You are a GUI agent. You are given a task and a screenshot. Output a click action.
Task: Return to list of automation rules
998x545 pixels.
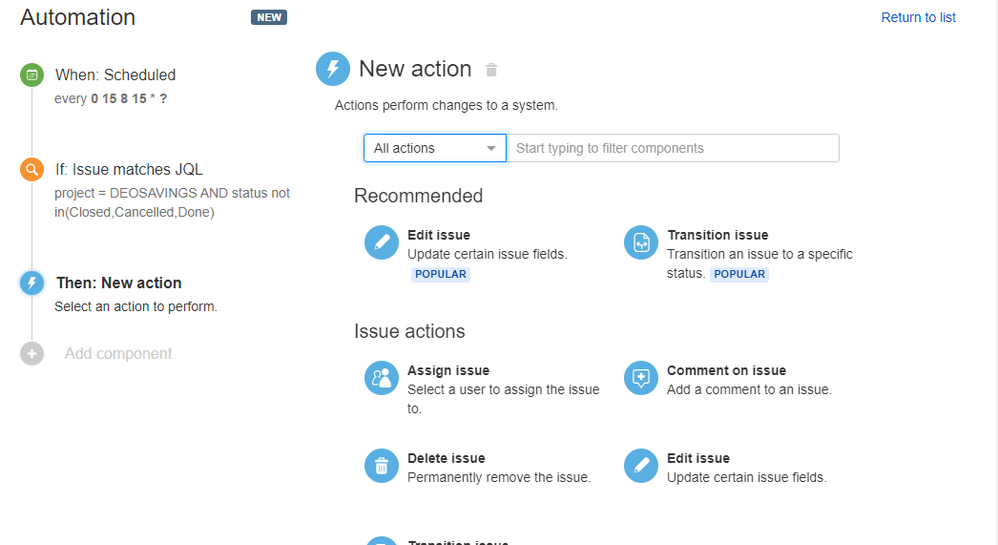[918, 17]
